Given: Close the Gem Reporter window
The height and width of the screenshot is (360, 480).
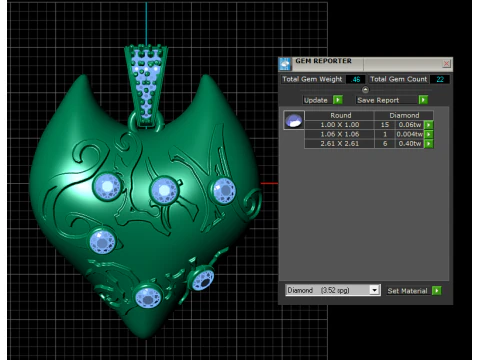Looking at the screenshot, I should coord(447,63).
